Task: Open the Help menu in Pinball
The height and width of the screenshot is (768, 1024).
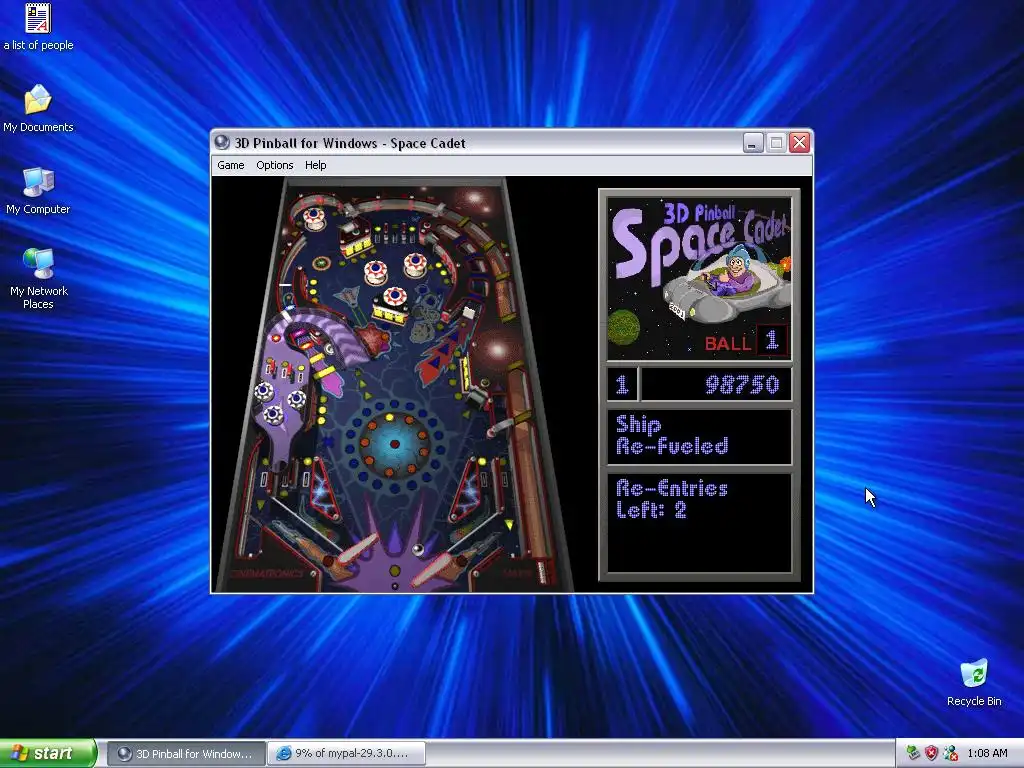Action: tap(315, 165)
